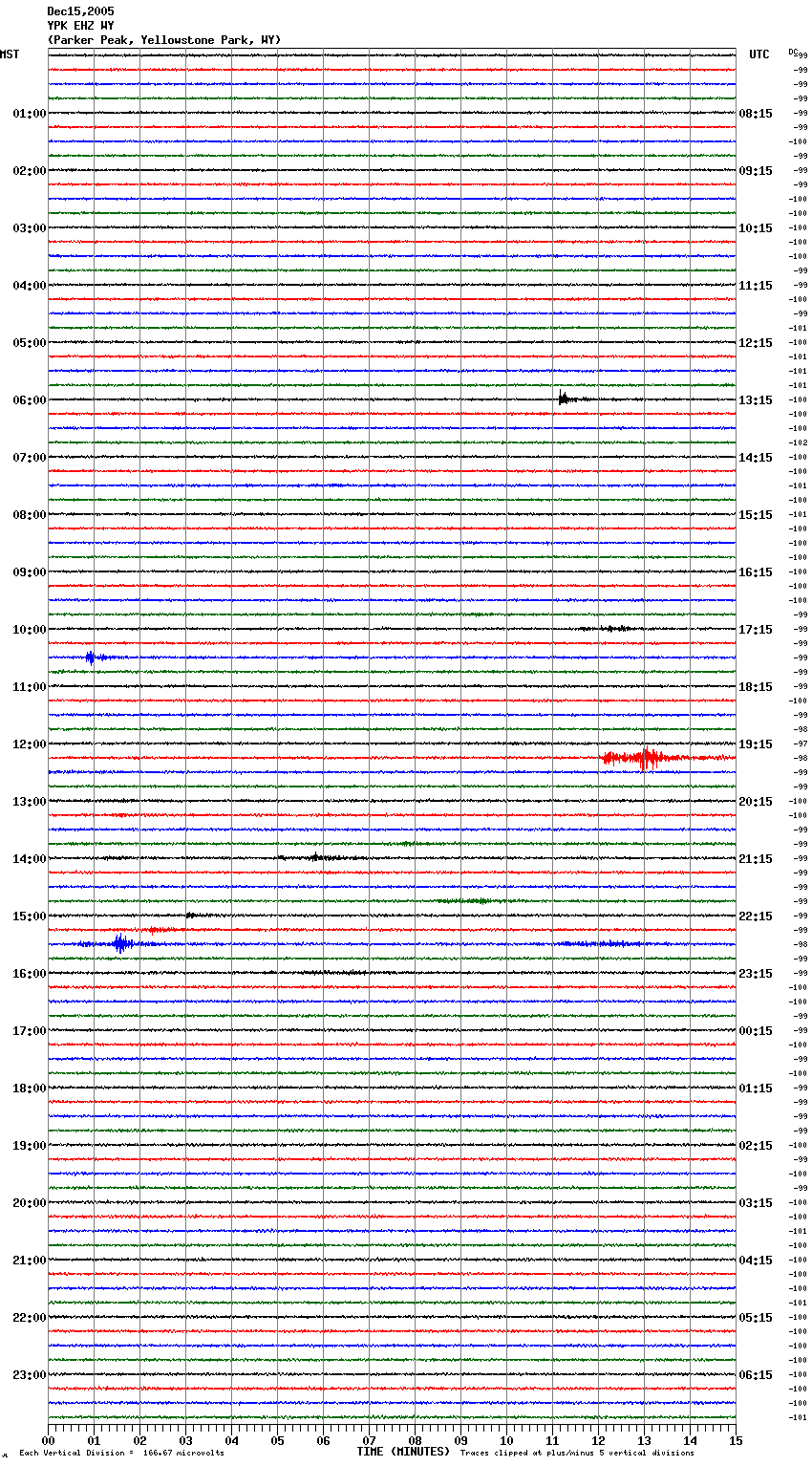Select the 16:00 MST hour label
The height and width of the screenshot is (1466, 812).
pyautogui.click(x=30, y=974)
